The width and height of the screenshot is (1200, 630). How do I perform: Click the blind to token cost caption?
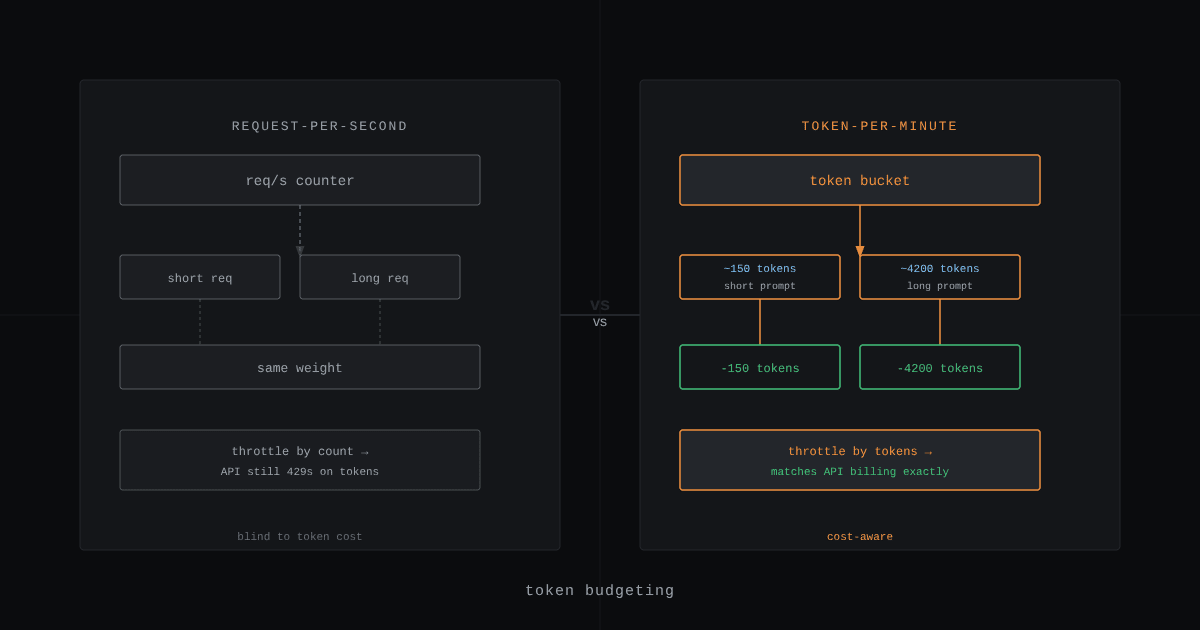point(300,537)
